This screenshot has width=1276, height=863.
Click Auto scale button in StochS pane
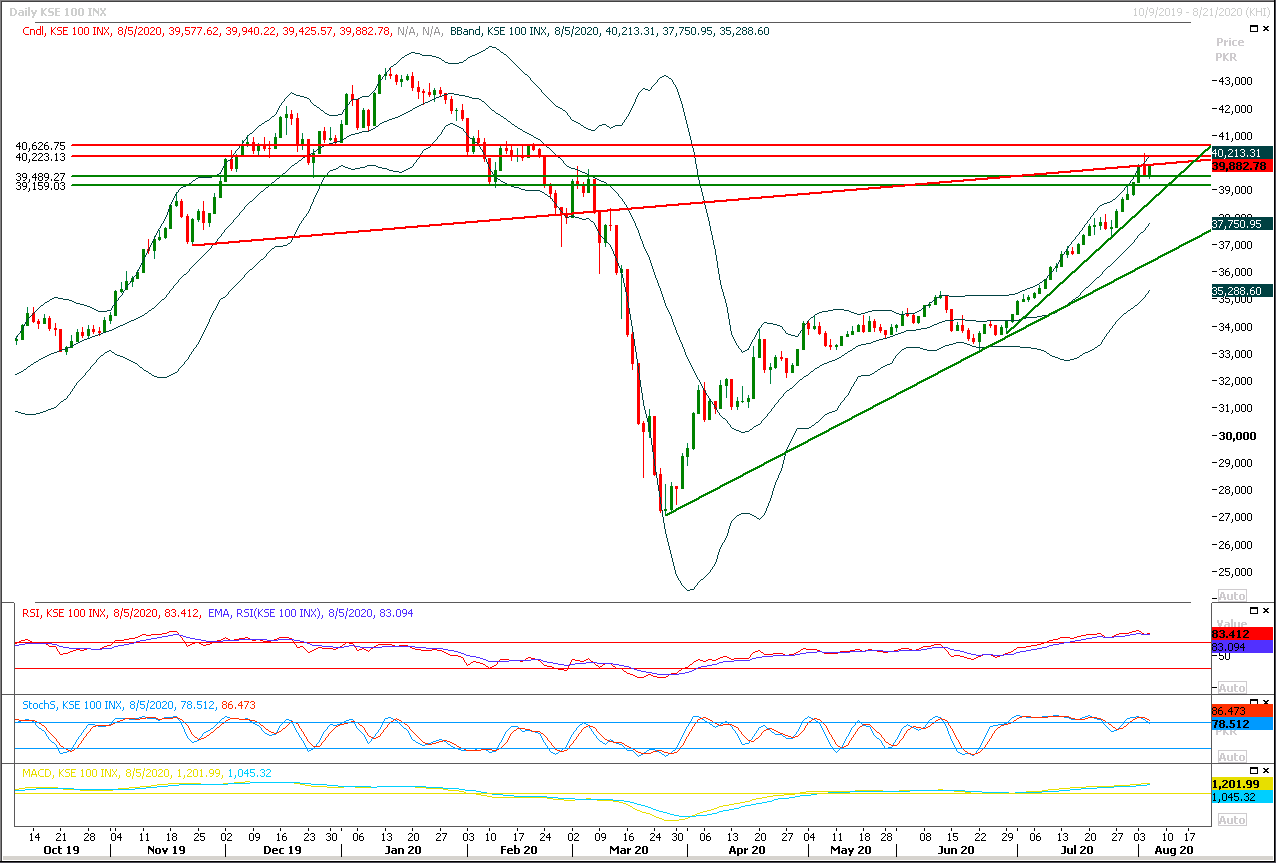pyautogui.click(x=1232, y=757)
